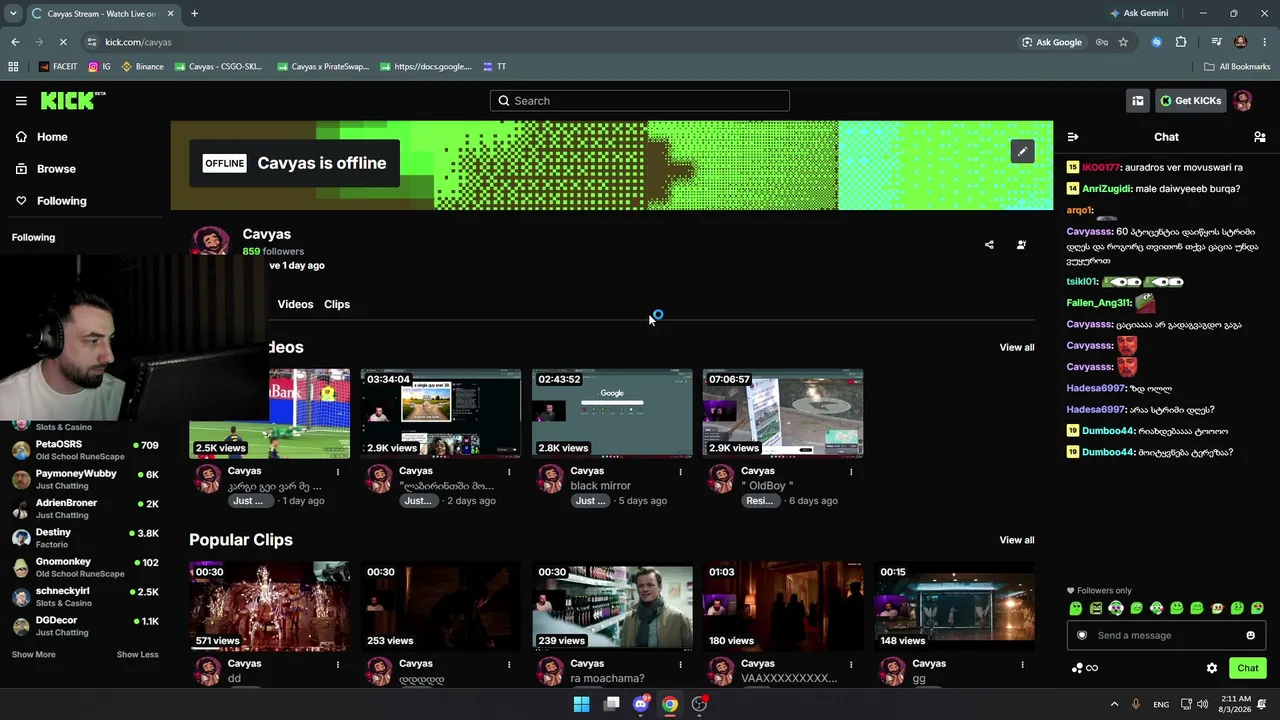Open Discord from the taskbar
The image size is (1280, 720).
(641, 704)
